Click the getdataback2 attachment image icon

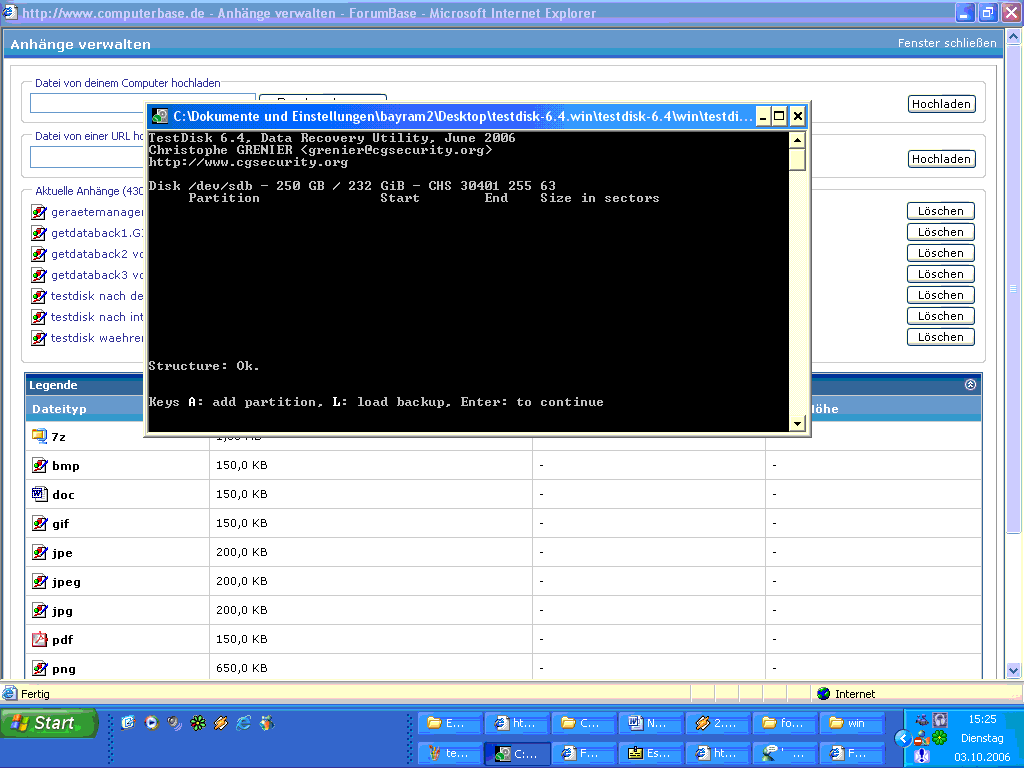tap(39, 254)
